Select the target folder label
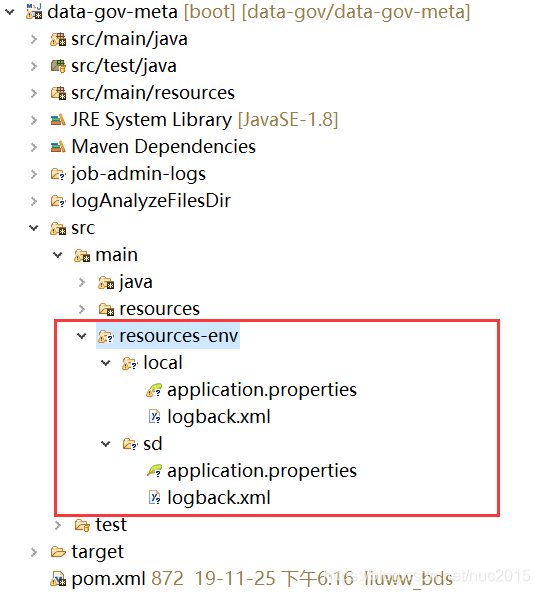Image resolution: width=540 pixels, height=594 pixels. coord(97,553)
